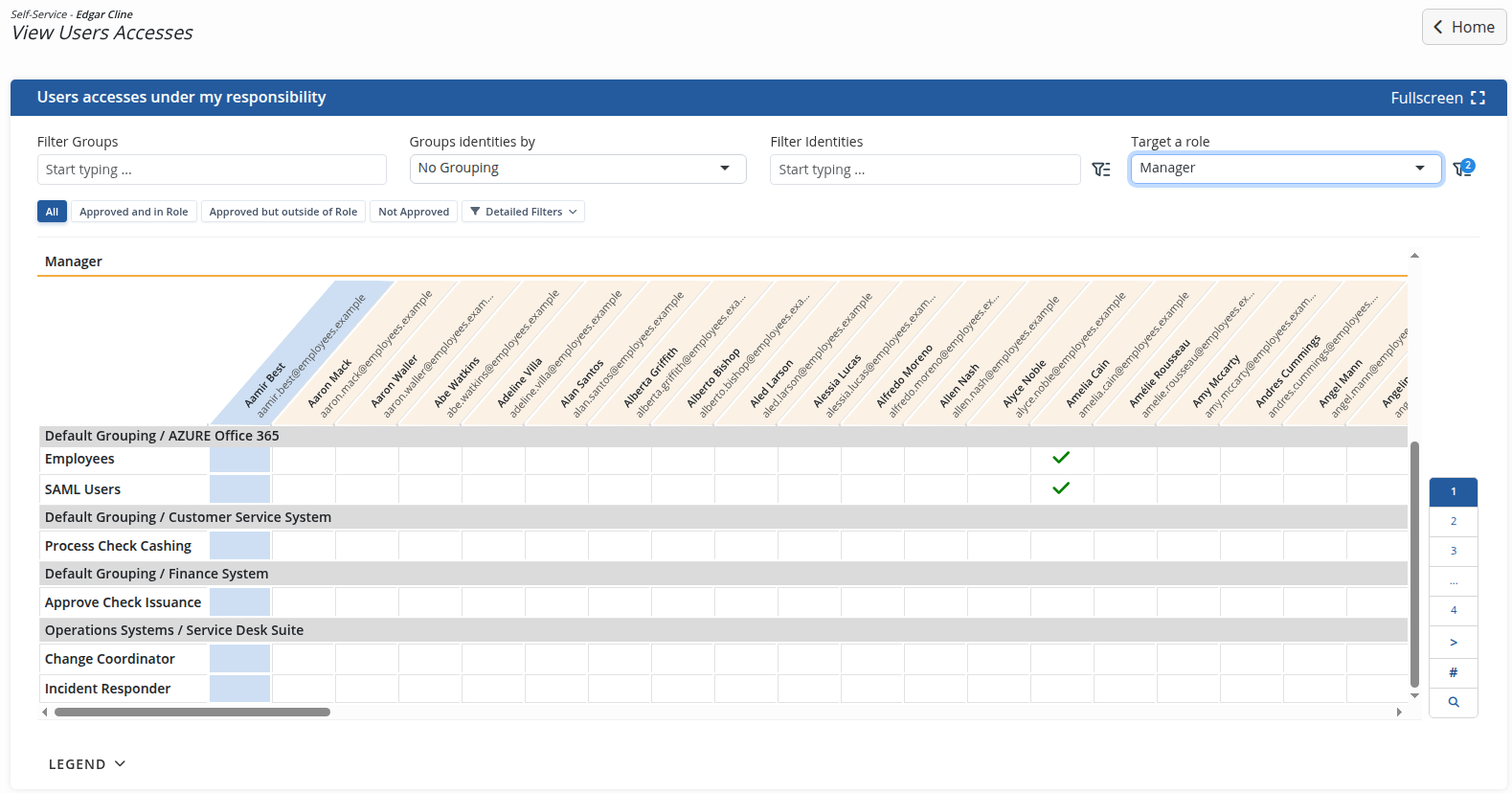Click the identities advanced filter icon
This screenshot has width=1512, height=793.
point(1101,170)
